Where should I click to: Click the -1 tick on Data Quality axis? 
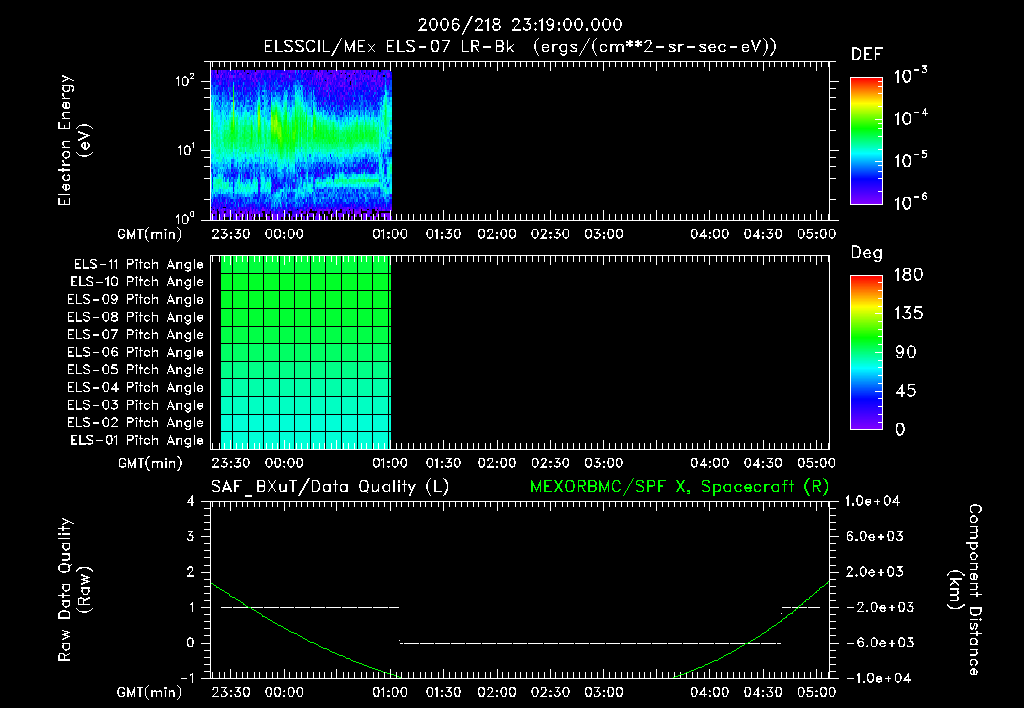pos(187,678)
